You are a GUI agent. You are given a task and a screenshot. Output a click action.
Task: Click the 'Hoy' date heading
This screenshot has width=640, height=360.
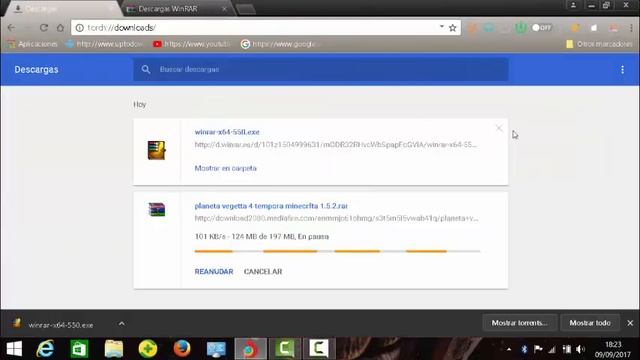[x=140, y=104]
